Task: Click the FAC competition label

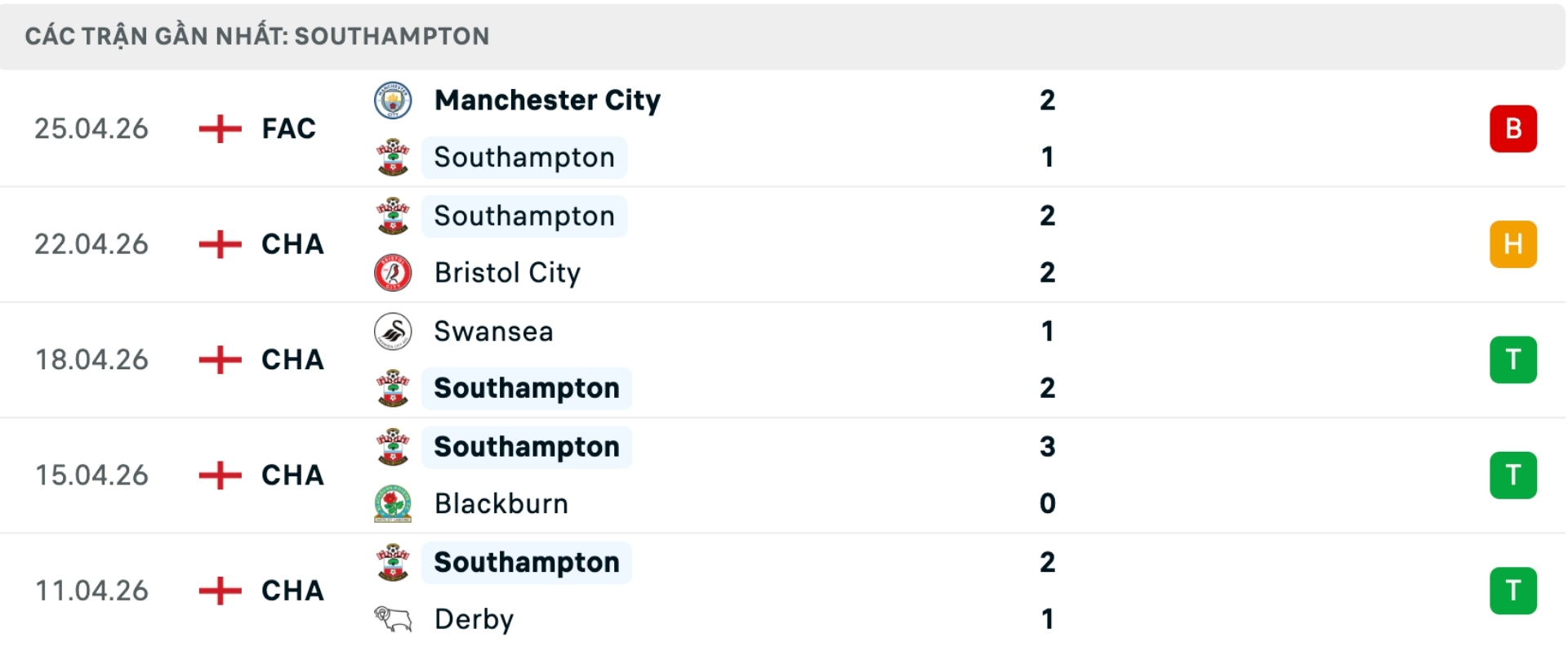Action: click(x=288, y=129)
